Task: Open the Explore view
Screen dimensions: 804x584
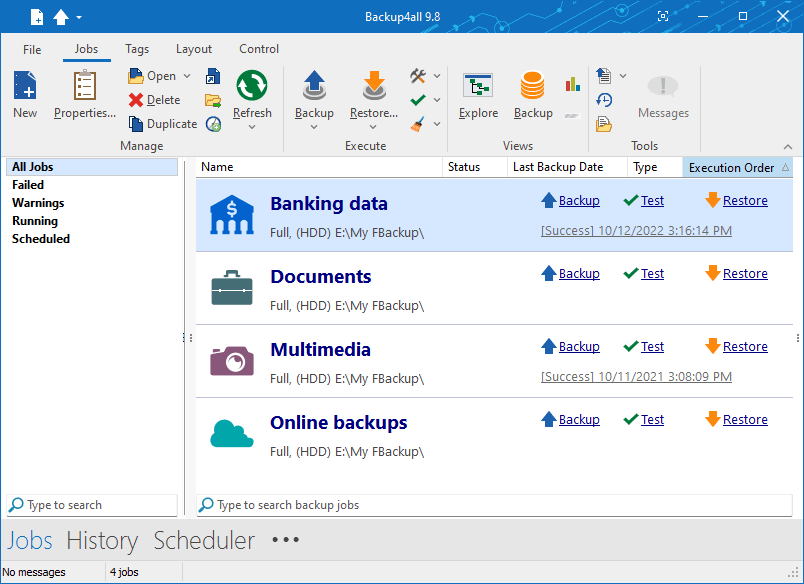Action: pos(478,95)
